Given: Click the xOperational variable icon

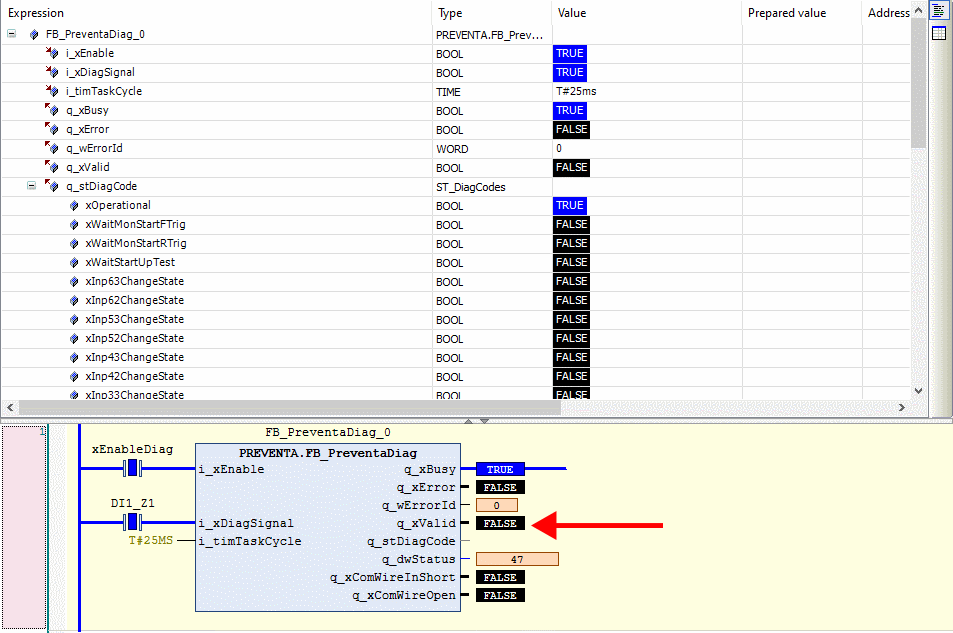Looking at the screenshot, I should tap(74, 205).
